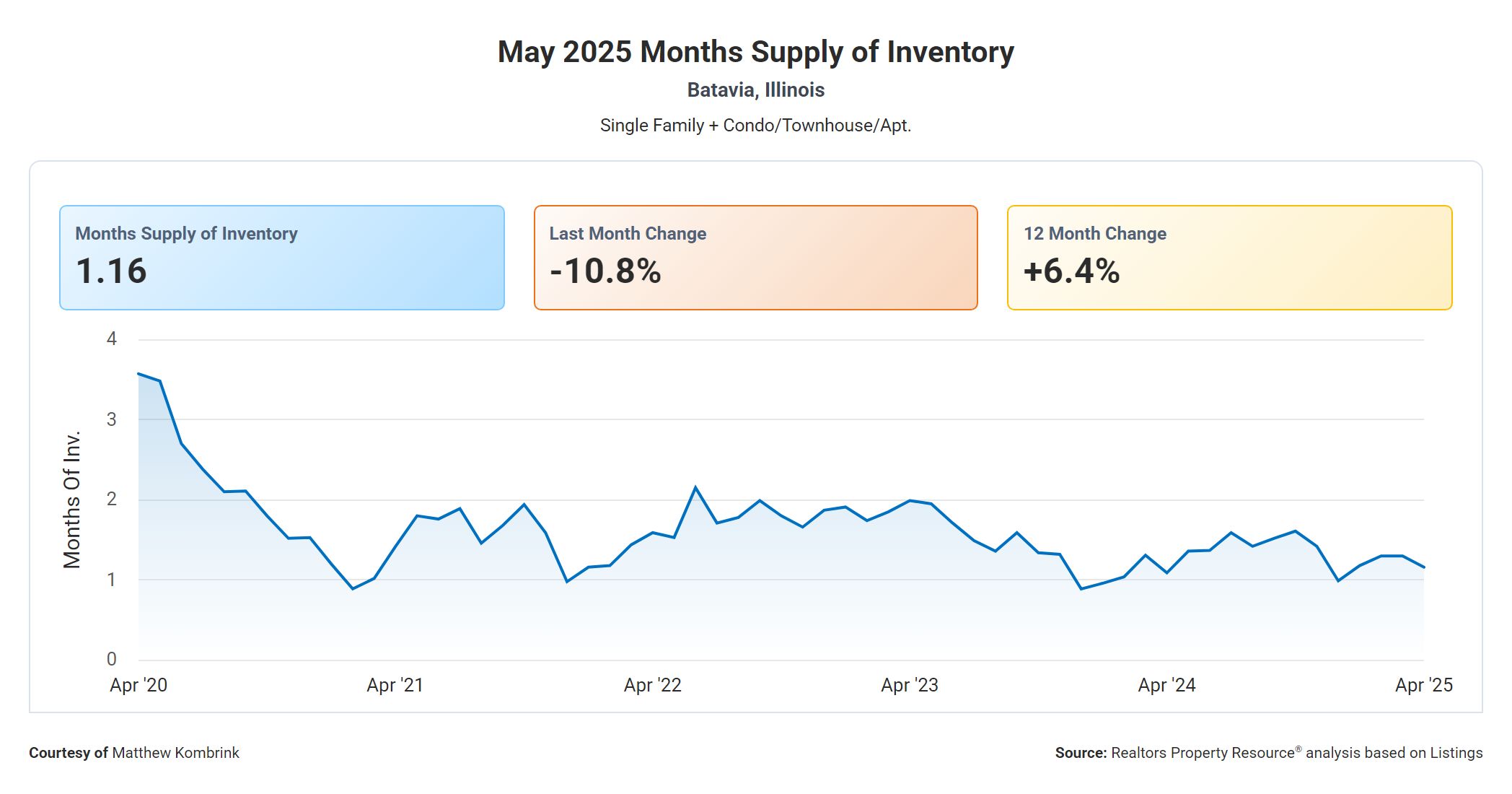Image resolution: width=1512 pixels, height=794 pixels.
Task: Click the Single Family + Condo/Townhouse/Apt. text
Action: (755, 126)
